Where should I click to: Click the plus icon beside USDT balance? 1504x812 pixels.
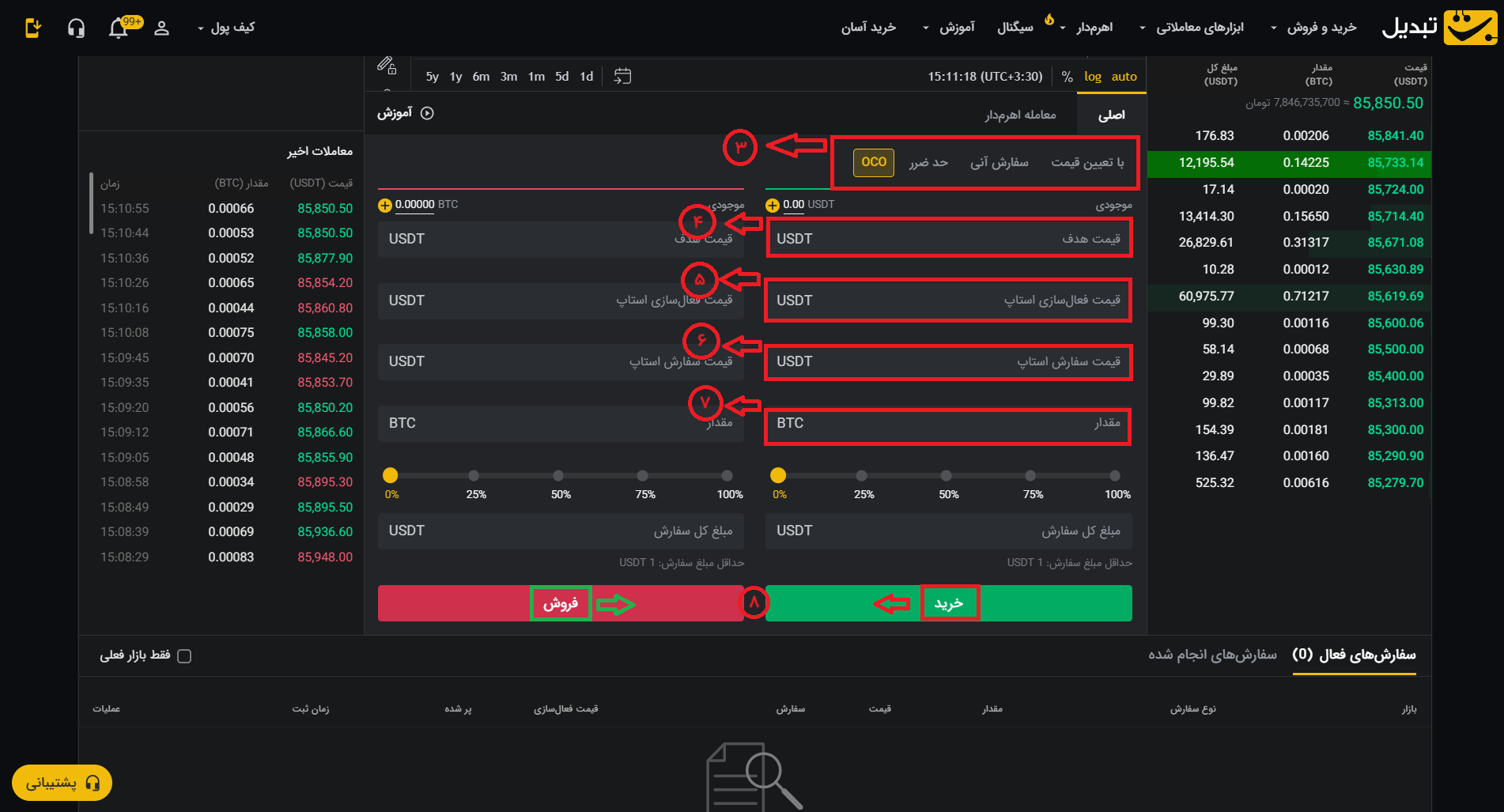[773, 206]
